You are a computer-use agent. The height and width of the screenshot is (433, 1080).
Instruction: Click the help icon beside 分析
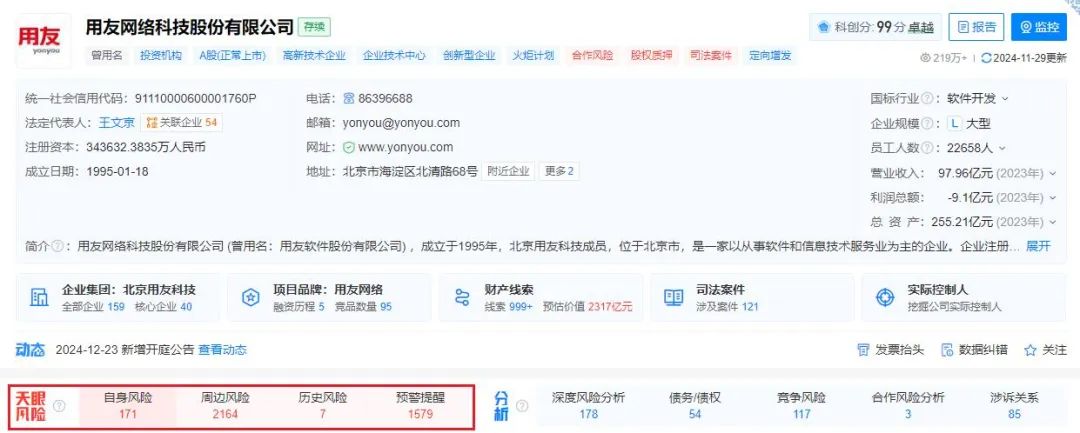click(522, 405)
